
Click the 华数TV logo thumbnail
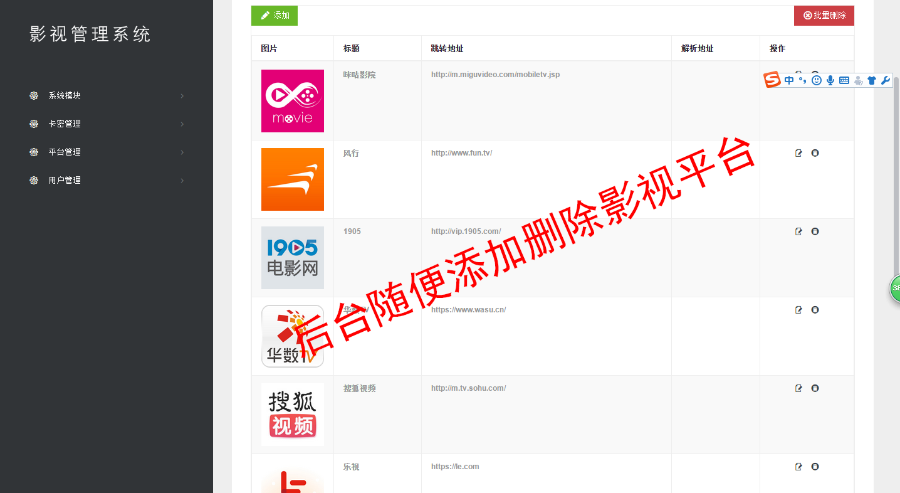(x=292, y=336)
